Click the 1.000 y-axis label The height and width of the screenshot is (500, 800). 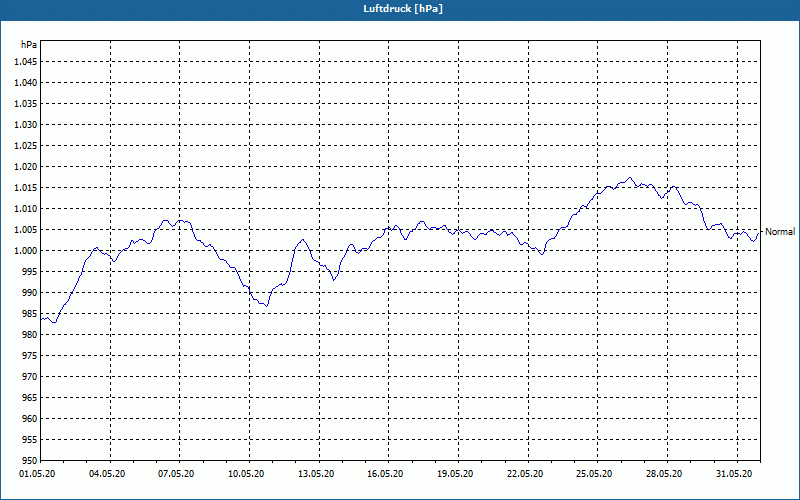pos(26,251)
